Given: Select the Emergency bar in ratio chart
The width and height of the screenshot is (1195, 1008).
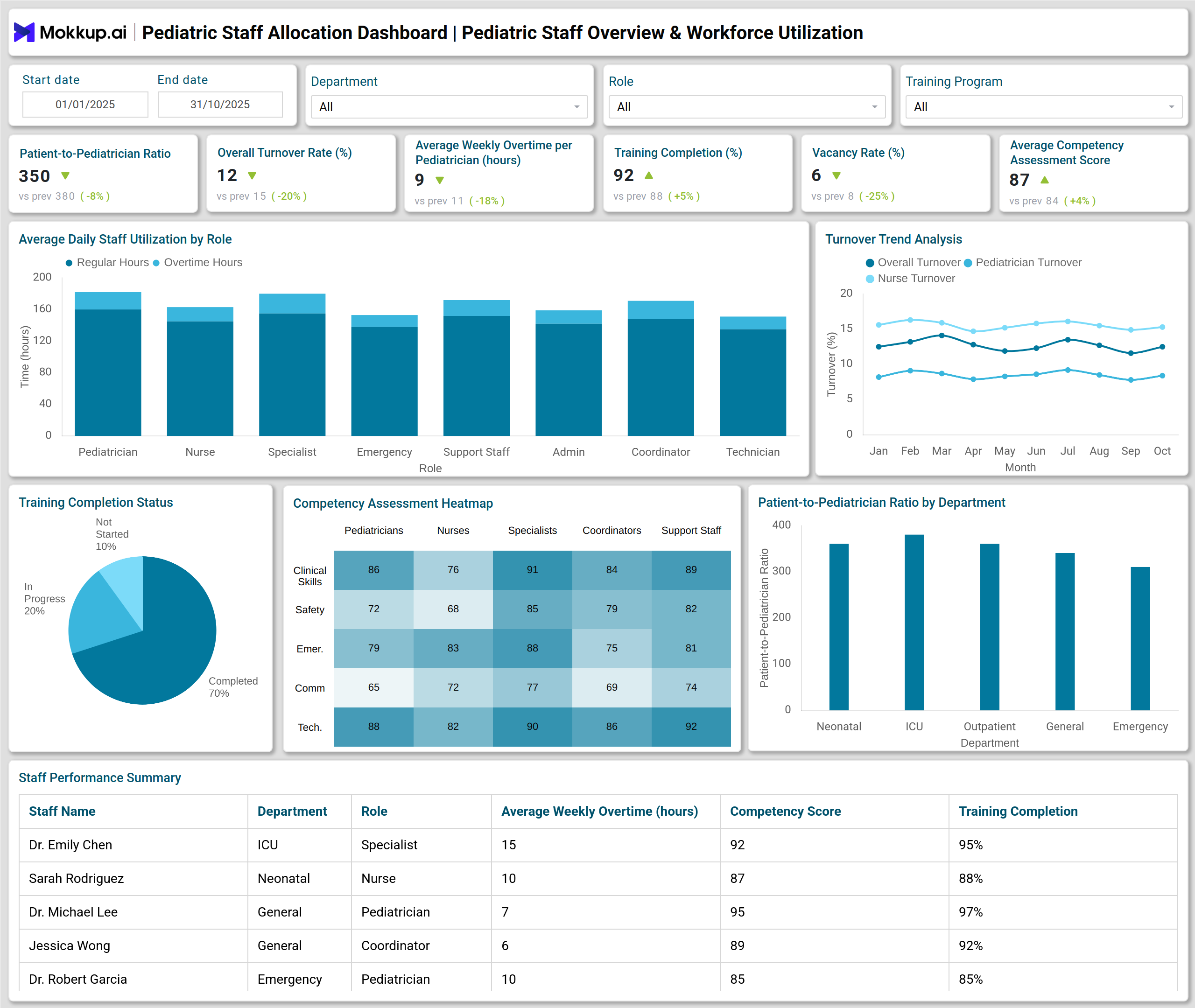Looking at the screenshot, I should tap(1140, 638).
